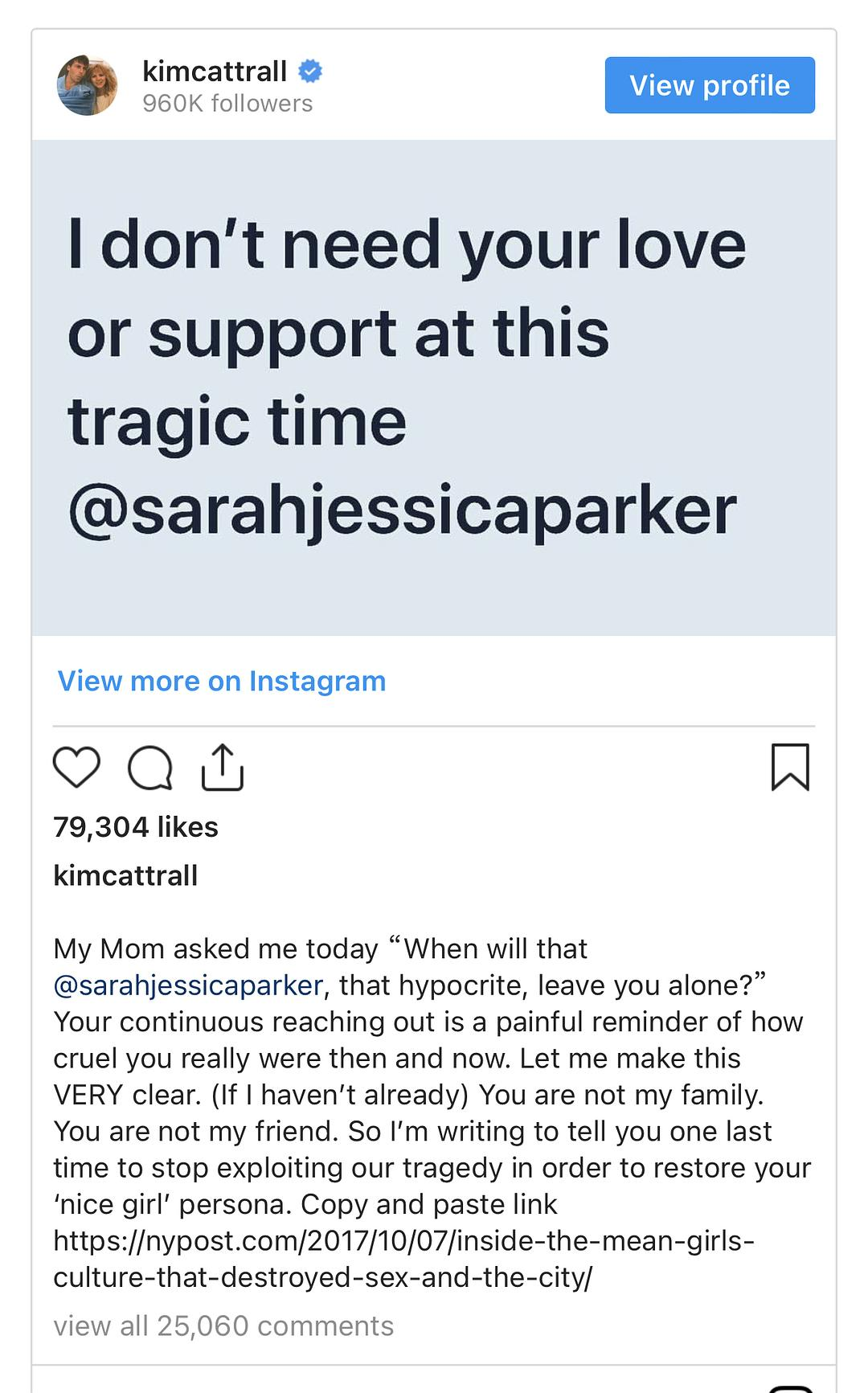Click the large @sarahjessicaparker text in the post image
The width and height of the screenshot is (868, 1393).
(x=403, y=511)
